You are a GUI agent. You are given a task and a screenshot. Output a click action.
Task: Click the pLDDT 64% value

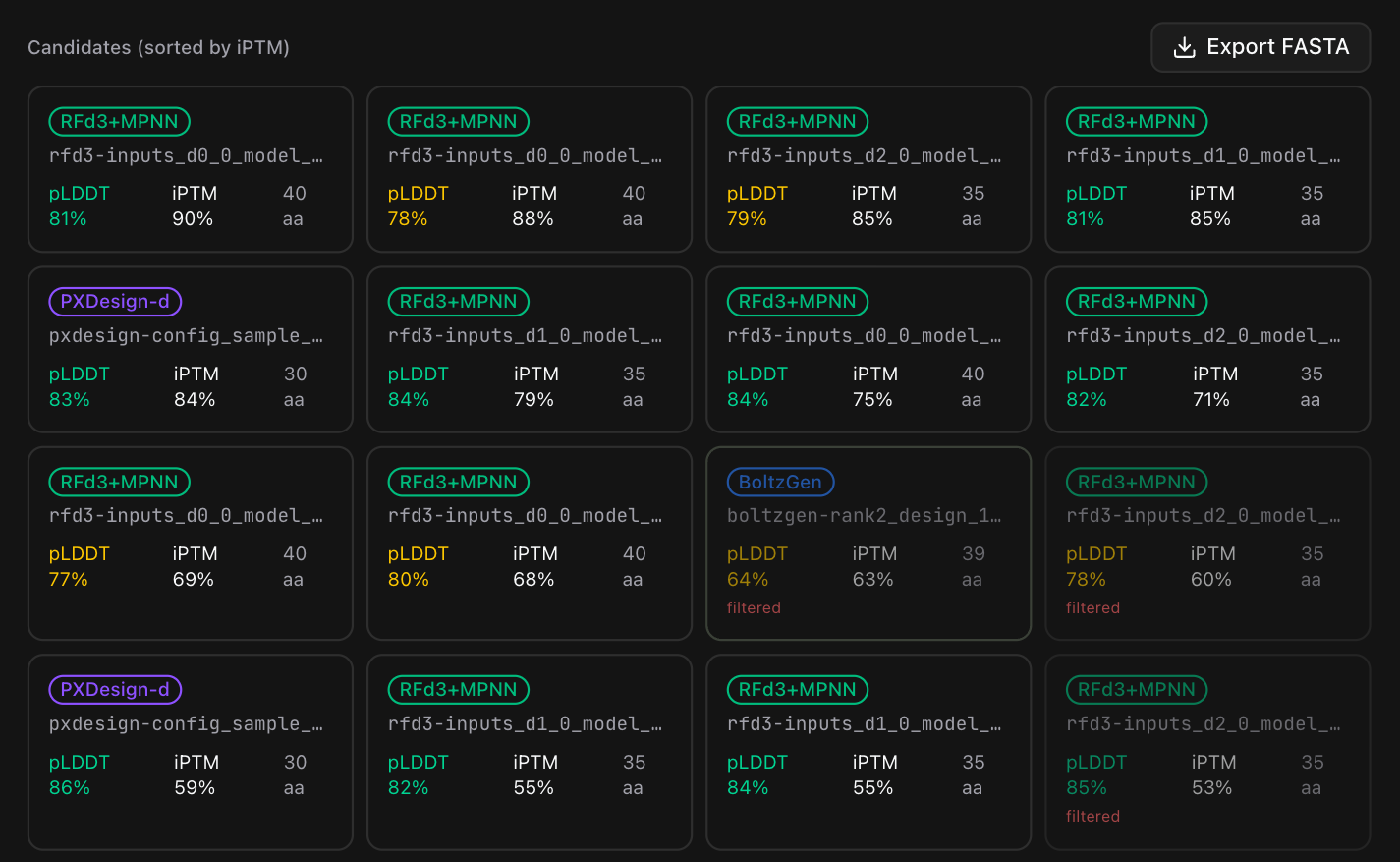748,580
